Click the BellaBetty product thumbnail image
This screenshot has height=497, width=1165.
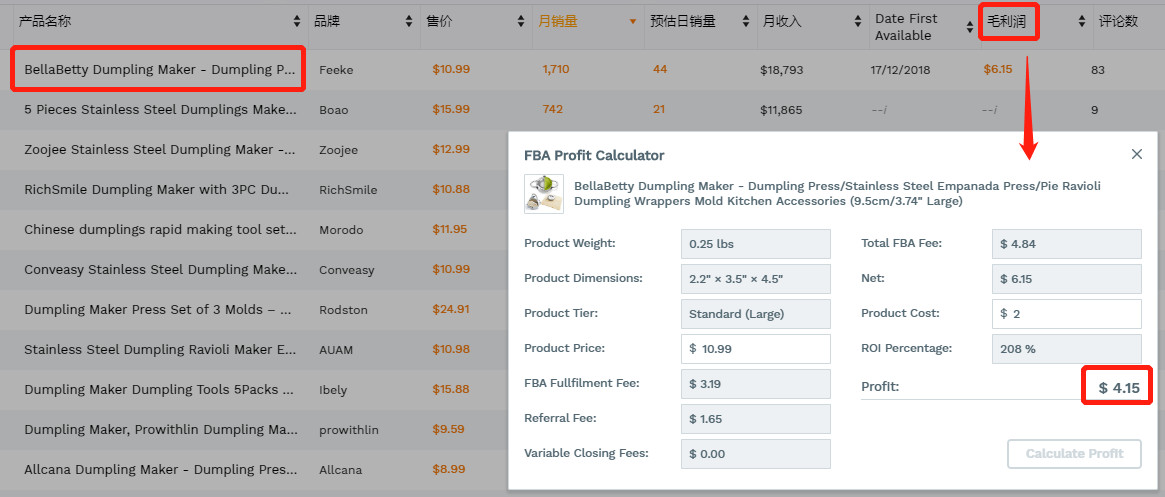coord(543,194)
